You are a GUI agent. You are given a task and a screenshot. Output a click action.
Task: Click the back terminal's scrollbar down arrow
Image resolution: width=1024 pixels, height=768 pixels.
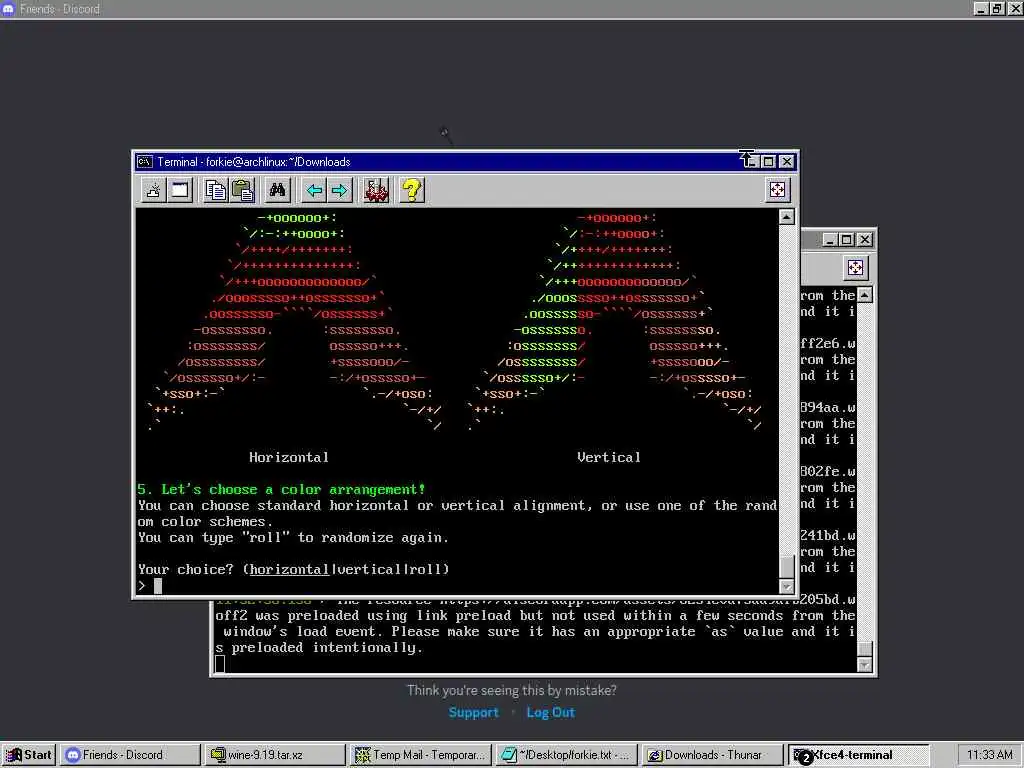pyautogui.click(x=865, y=665)
